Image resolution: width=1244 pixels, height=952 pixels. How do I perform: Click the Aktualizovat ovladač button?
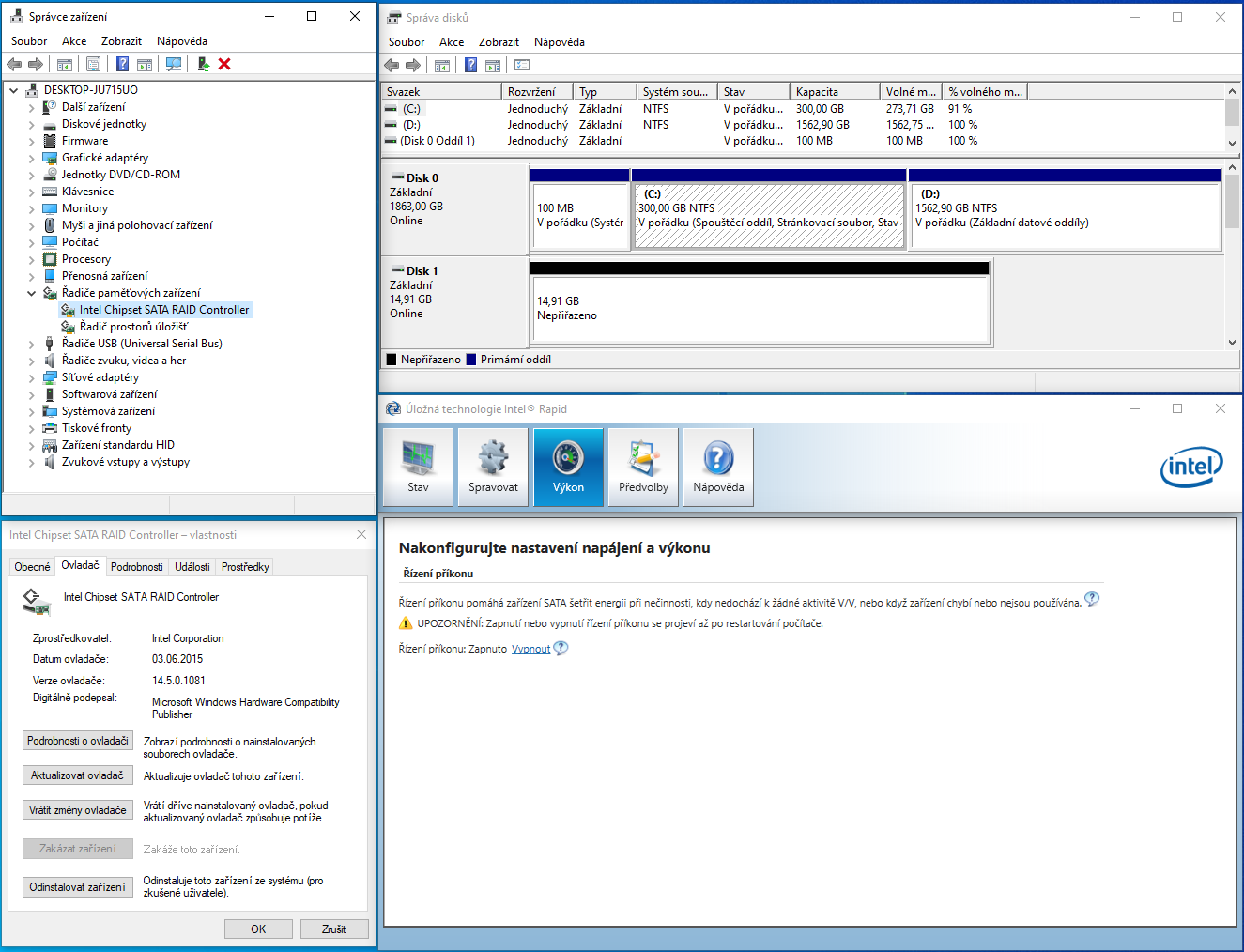tap(77, 775)
